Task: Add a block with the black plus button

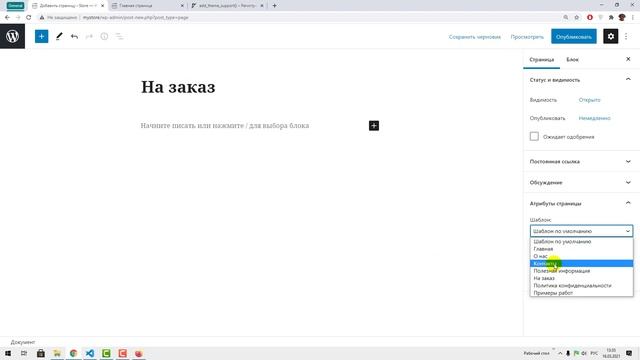Action: coord(374,126)
